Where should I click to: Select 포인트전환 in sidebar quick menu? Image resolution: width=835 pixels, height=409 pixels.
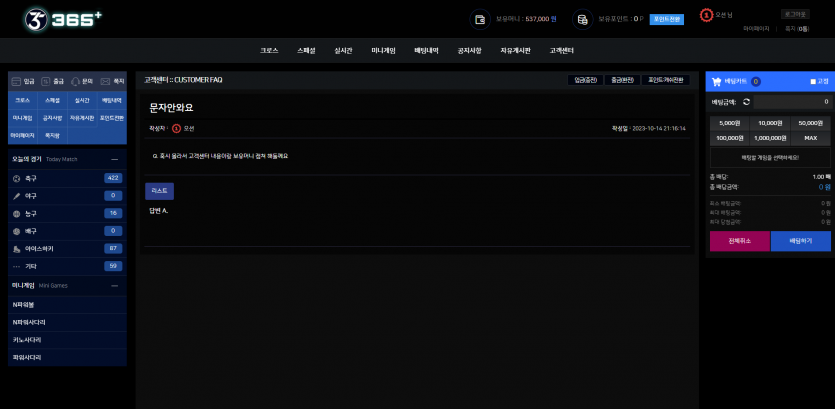[x=112, y=118]
